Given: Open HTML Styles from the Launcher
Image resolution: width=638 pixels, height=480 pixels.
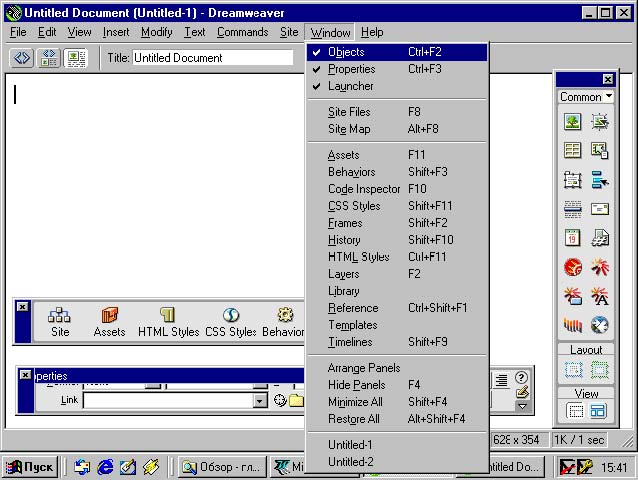Looking at the screenshot, I should click(x=168, y=322).
